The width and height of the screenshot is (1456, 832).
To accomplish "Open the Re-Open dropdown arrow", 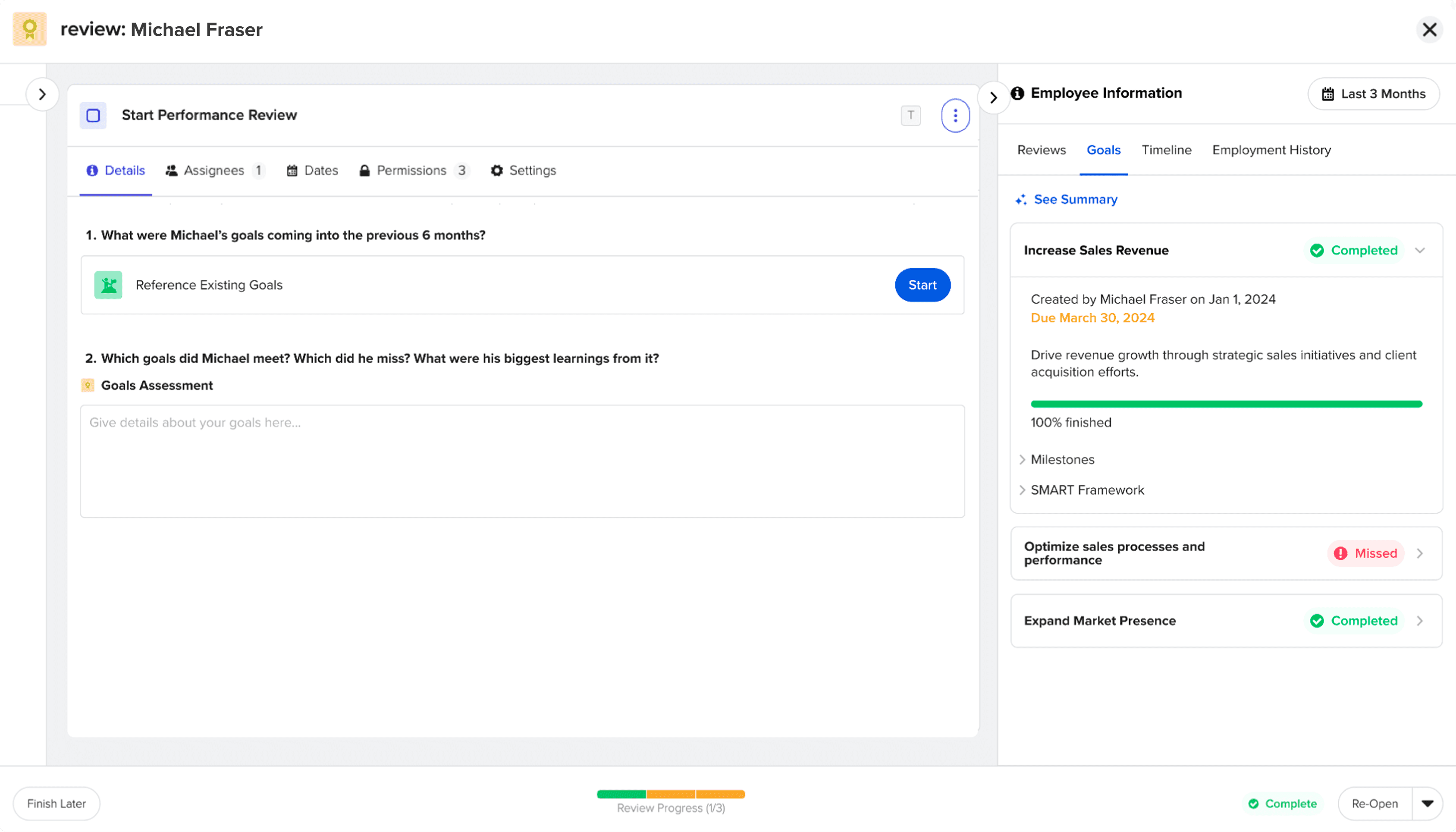I will pos(1427,804).
